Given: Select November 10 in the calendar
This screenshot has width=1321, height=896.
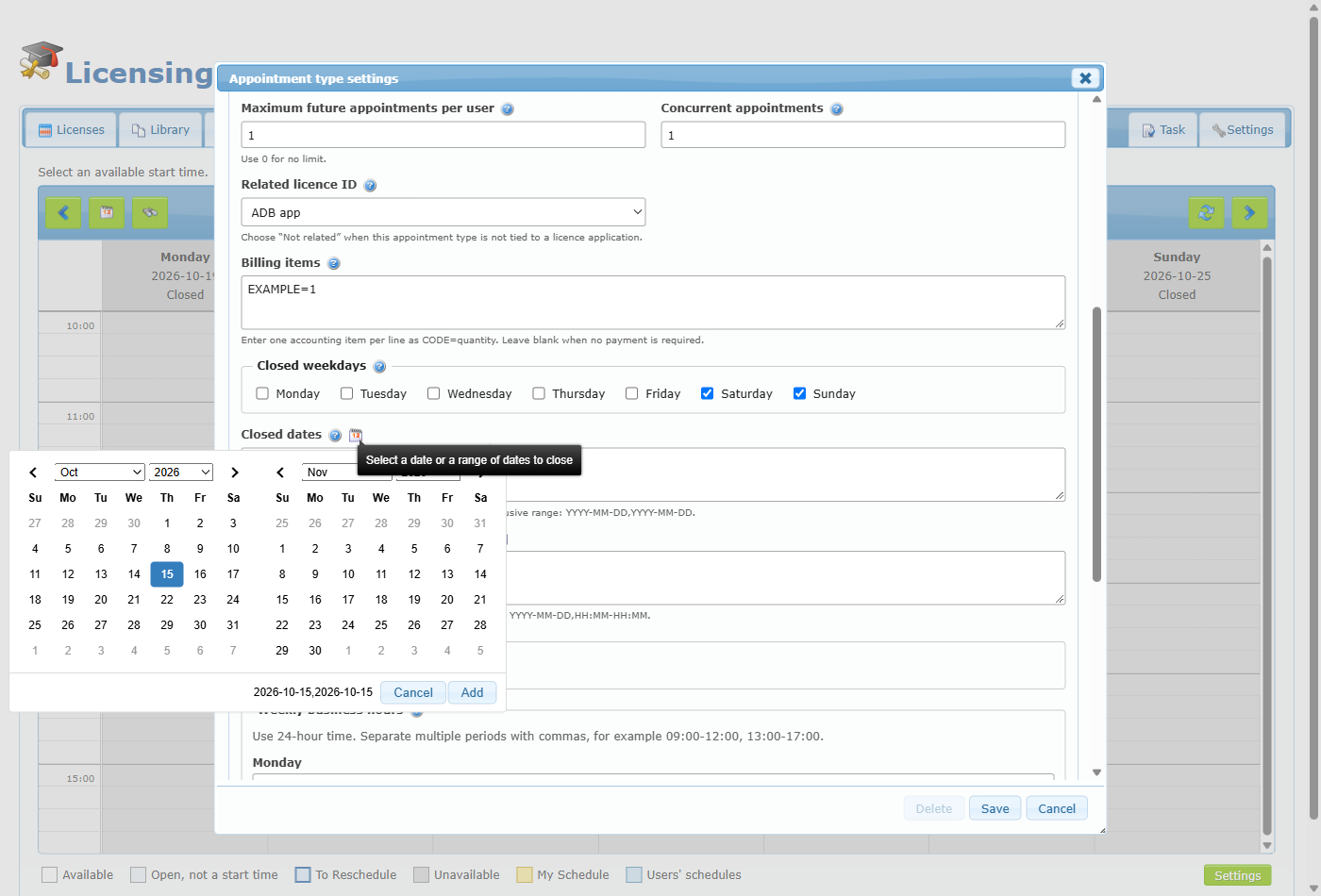Looking at the screenshot, I should [348, 574].
